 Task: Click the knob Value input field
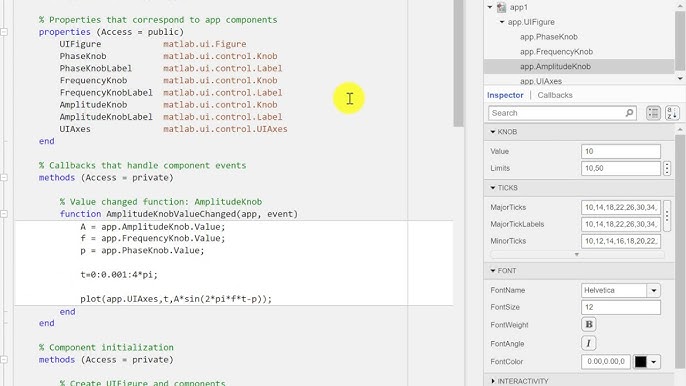(x=620, y=151)
